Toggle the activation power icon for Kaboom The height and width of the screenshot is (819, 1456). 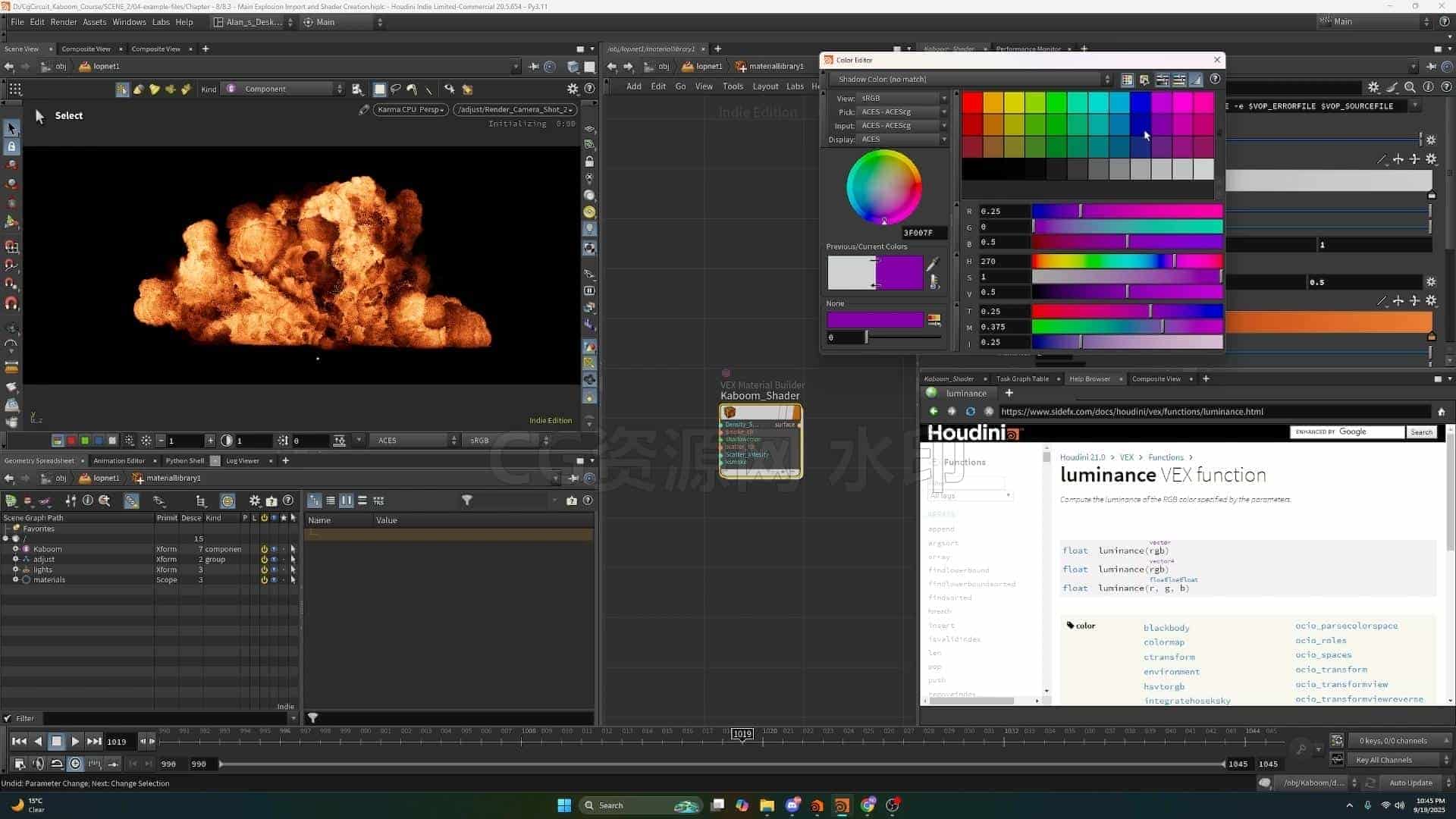(x=264, y=549)
